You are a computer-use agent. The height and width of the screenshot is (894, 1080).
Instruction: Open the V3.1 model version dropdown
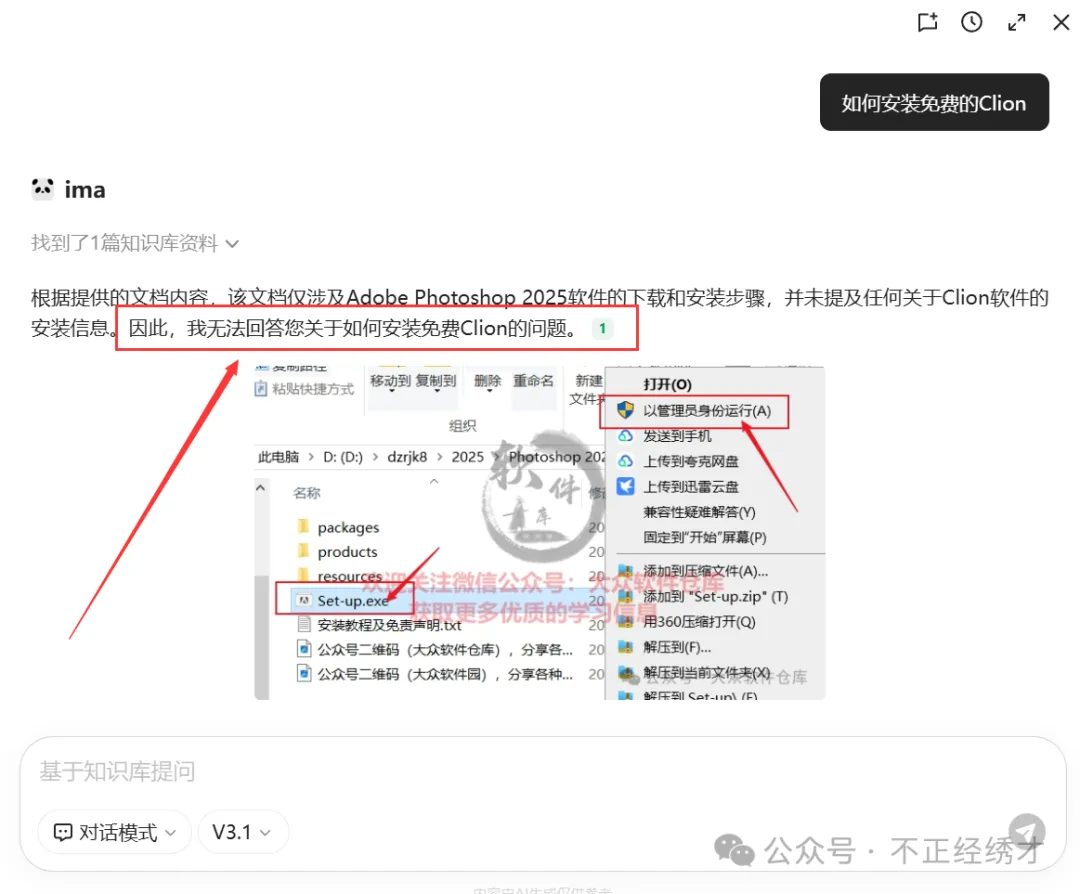(242, 833)
